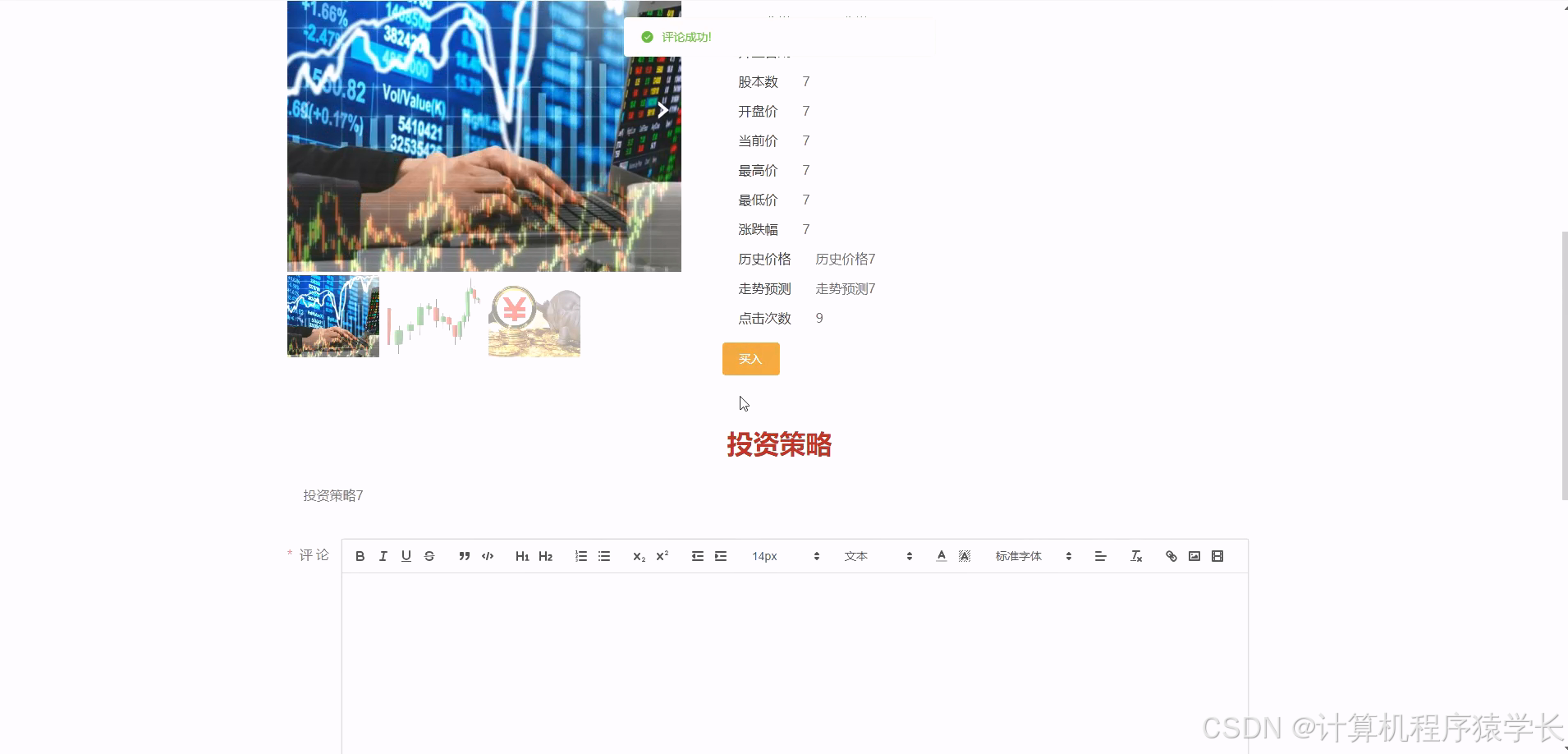Open the 标准字体 font family dropdown
The height and width of the screenshot is (754, 1568).
(x=1033, y=556)
